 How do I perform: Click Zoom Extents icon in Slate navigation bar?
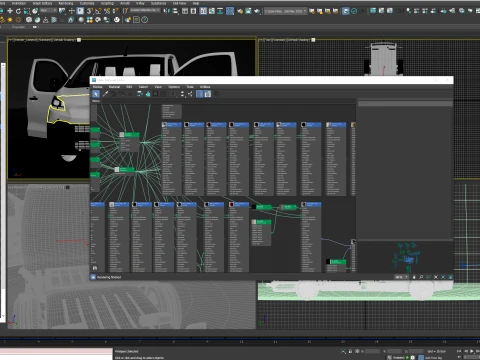[x=436, y=277]
